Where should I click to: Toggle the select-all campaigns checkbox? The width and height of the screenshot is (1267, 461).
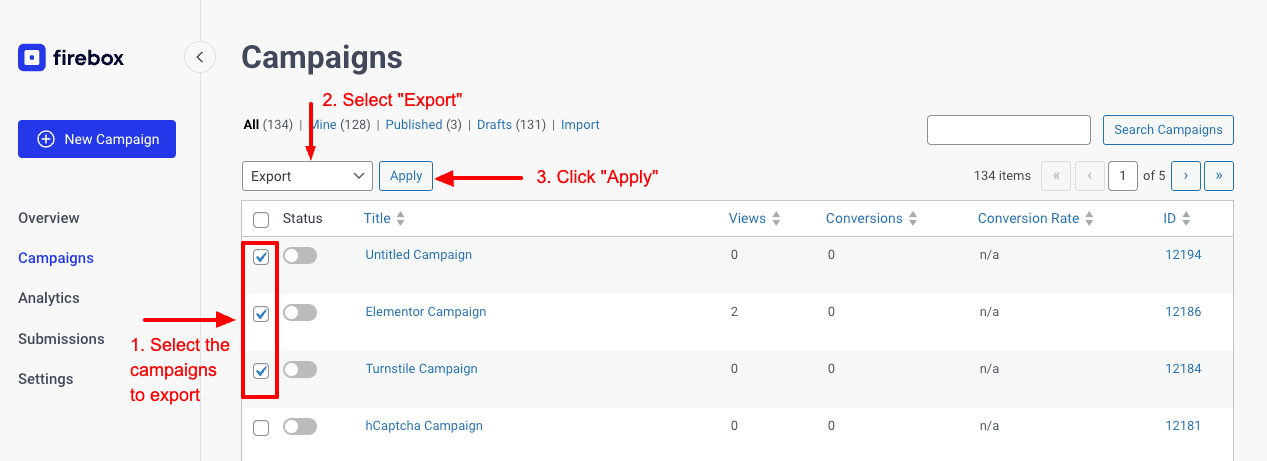(x=261, y=220)
